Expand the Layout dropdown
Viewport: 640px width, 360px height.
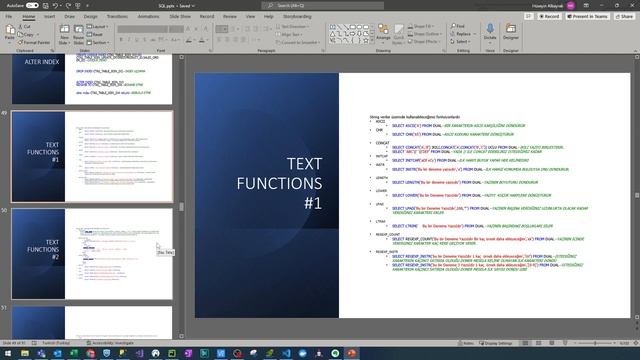pos(98,27)
